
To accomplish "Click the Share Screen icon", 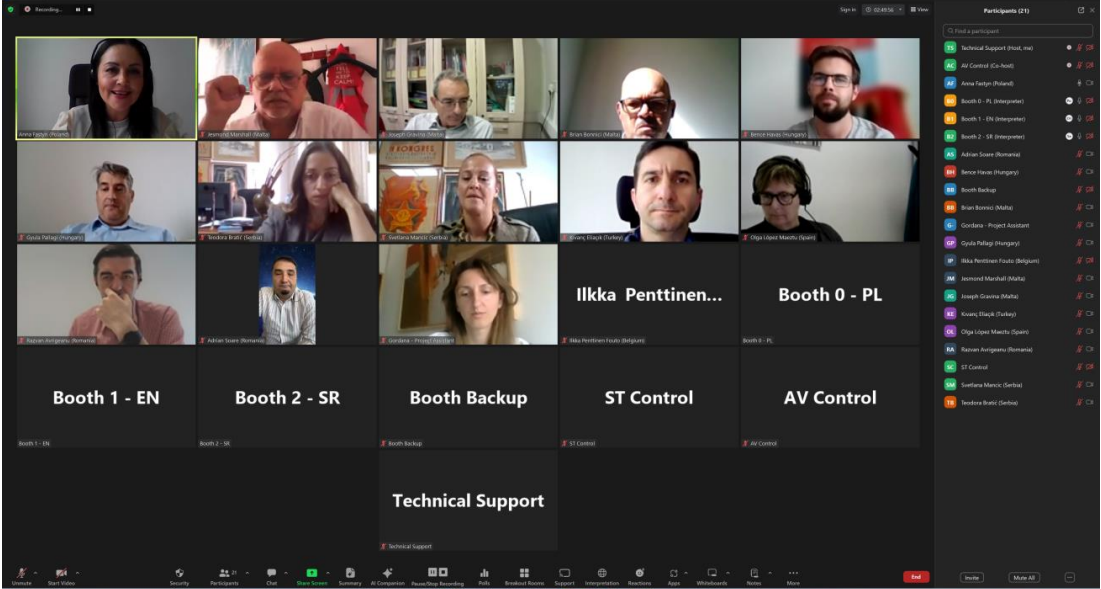I will coord(312,573).
